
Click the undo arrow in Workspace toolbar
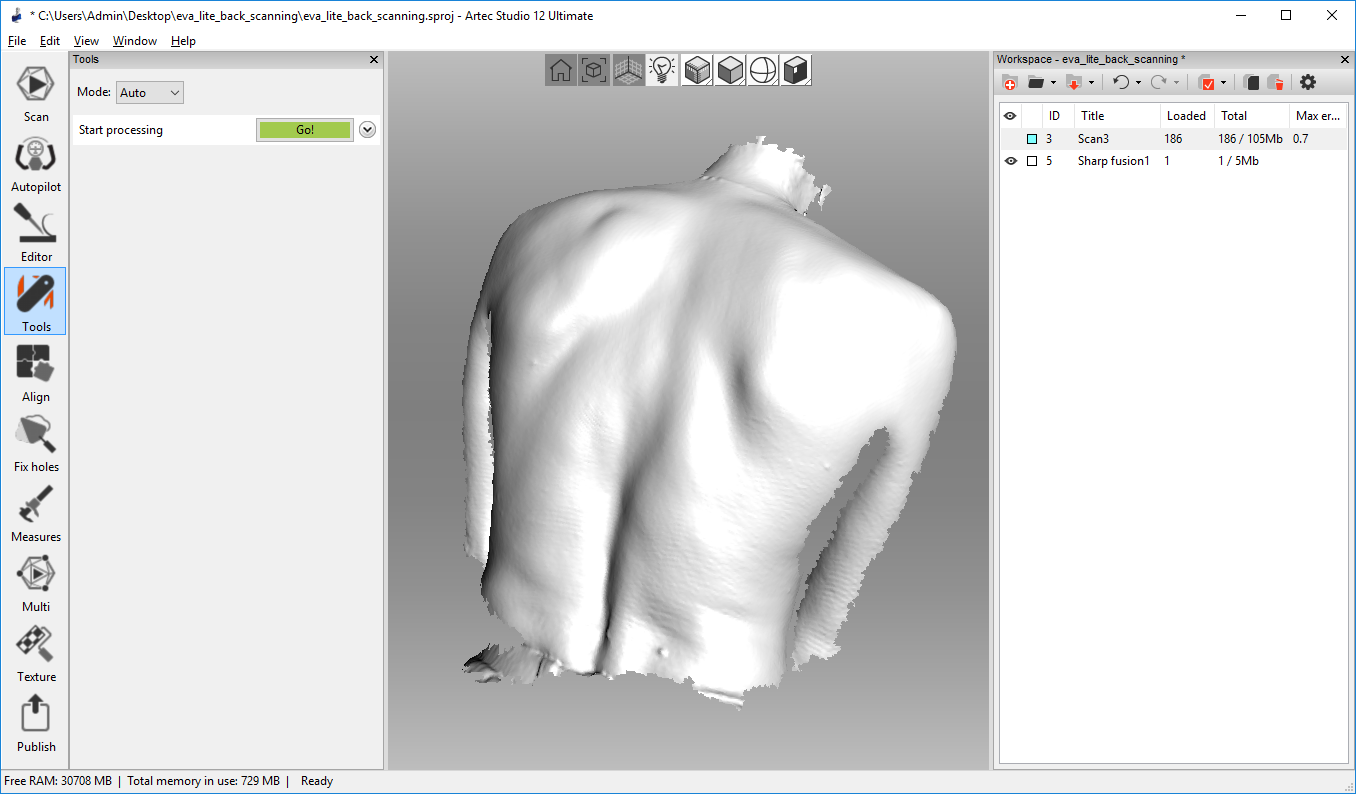1121,83
